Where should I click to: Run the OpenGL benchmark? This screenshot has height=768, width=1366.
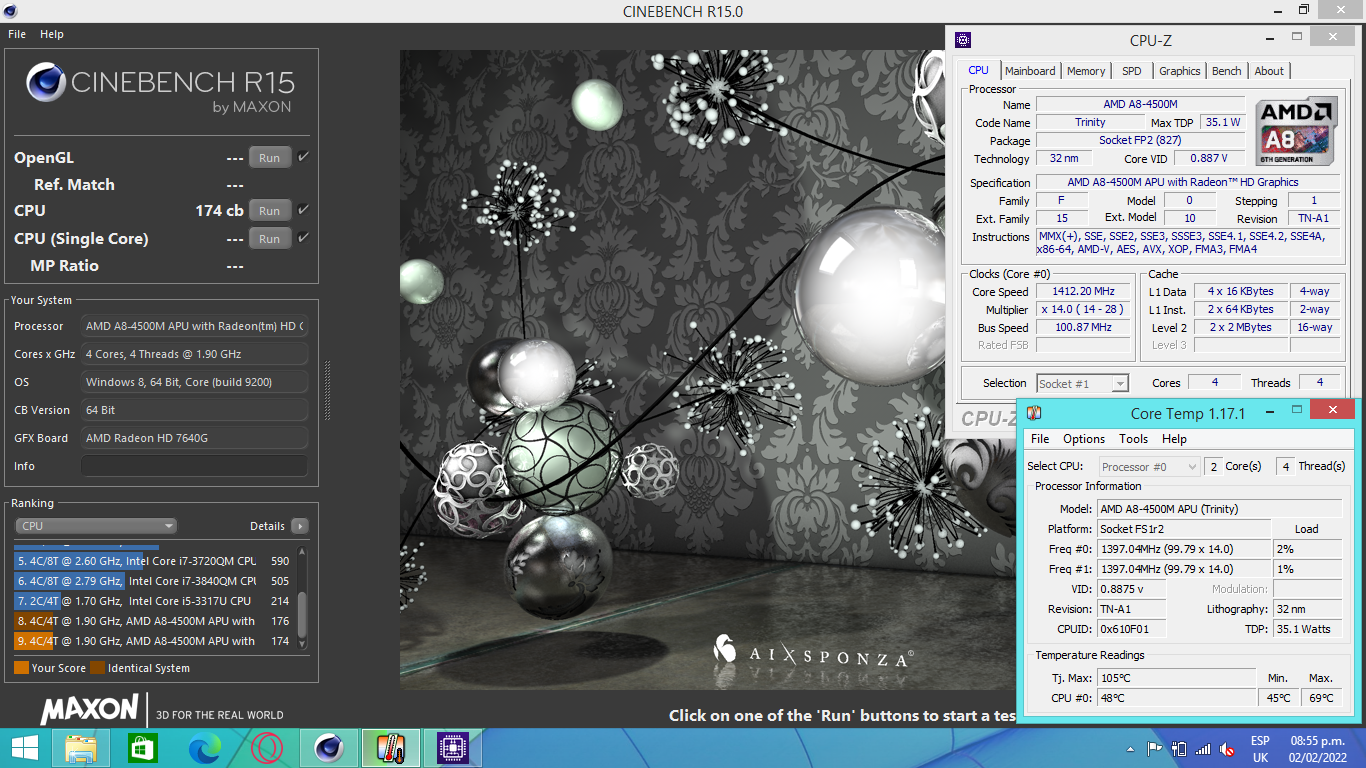click(270, 158)
